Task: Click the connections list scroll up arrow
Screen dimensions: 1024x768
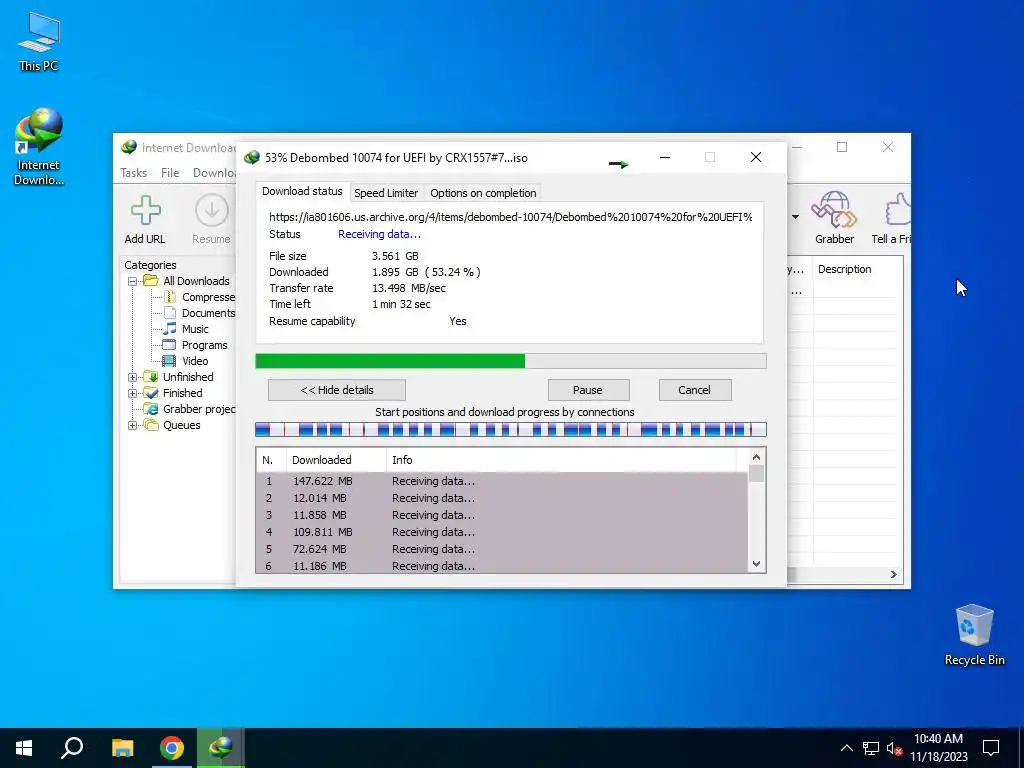Action: pyautogui.click(x=756, y=457)
